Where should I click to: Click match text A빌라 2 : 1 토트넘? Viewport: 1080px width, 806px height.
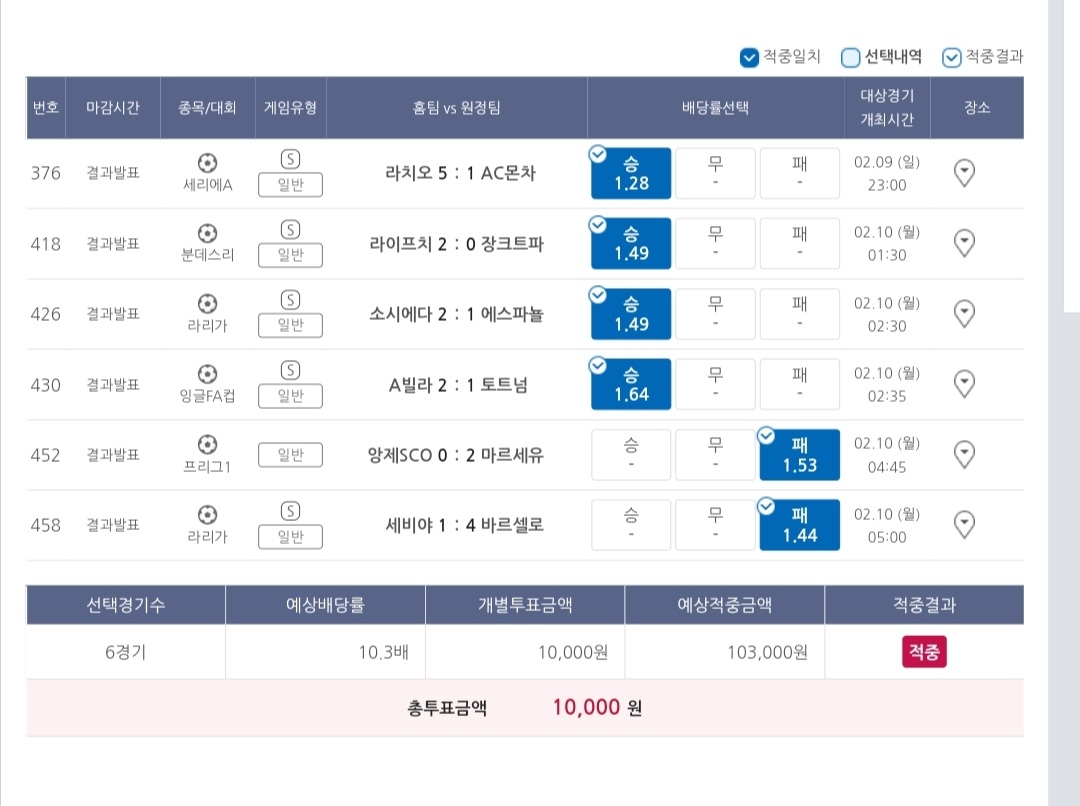[x=458, y=384]
